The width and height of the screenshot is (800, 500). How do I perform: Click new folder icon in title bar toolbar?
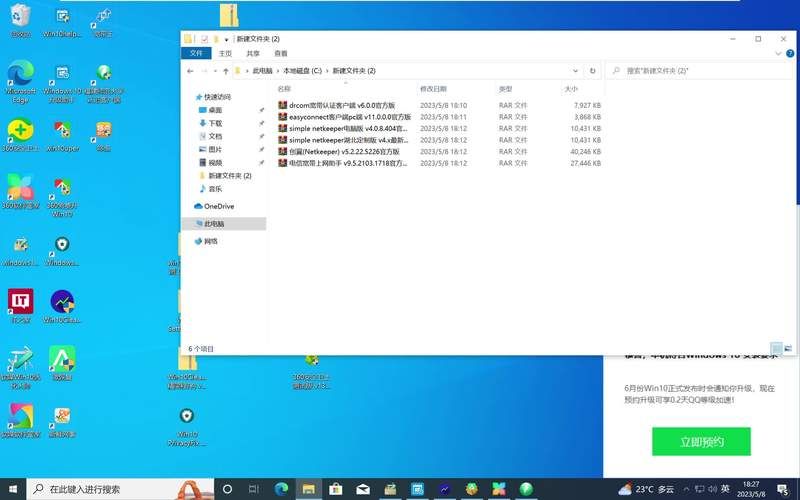click(x=216, y=39)
